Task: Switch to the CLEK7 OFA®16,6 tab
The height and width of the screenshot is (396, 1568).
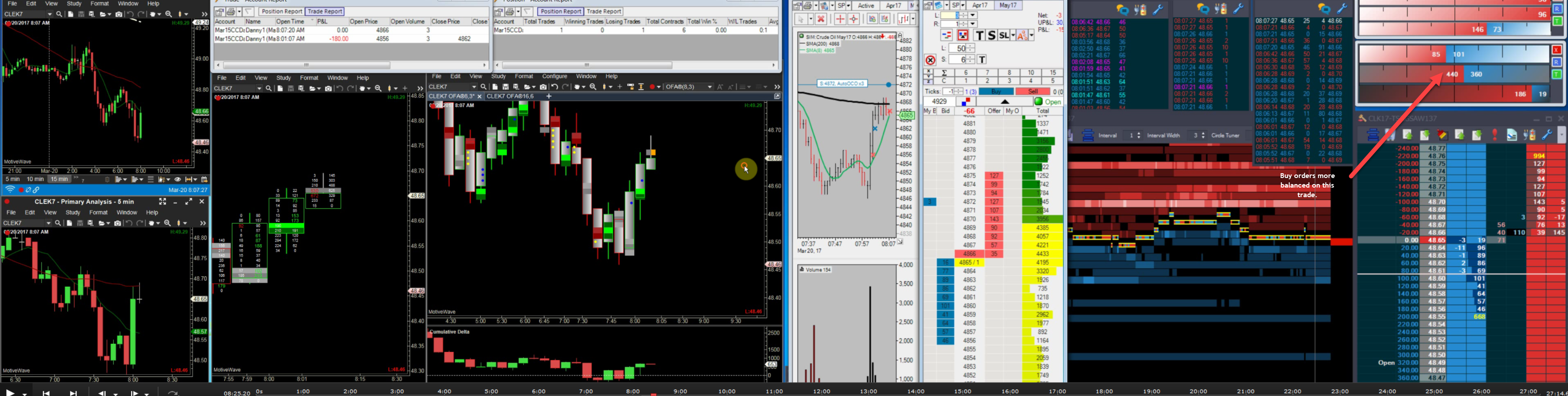Action: pos(510,96)
